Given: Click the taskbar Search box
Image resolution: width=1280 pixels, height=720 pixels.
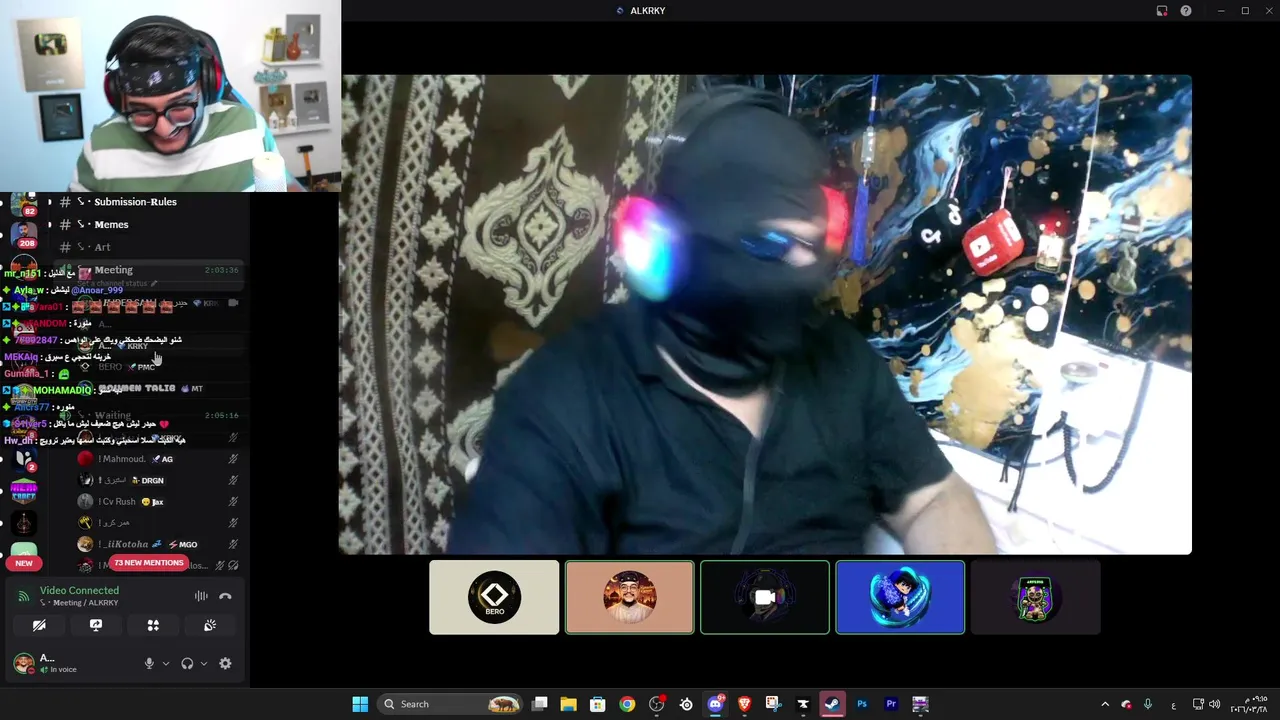Looking at the screenshot, I should [x=451, y=704].
